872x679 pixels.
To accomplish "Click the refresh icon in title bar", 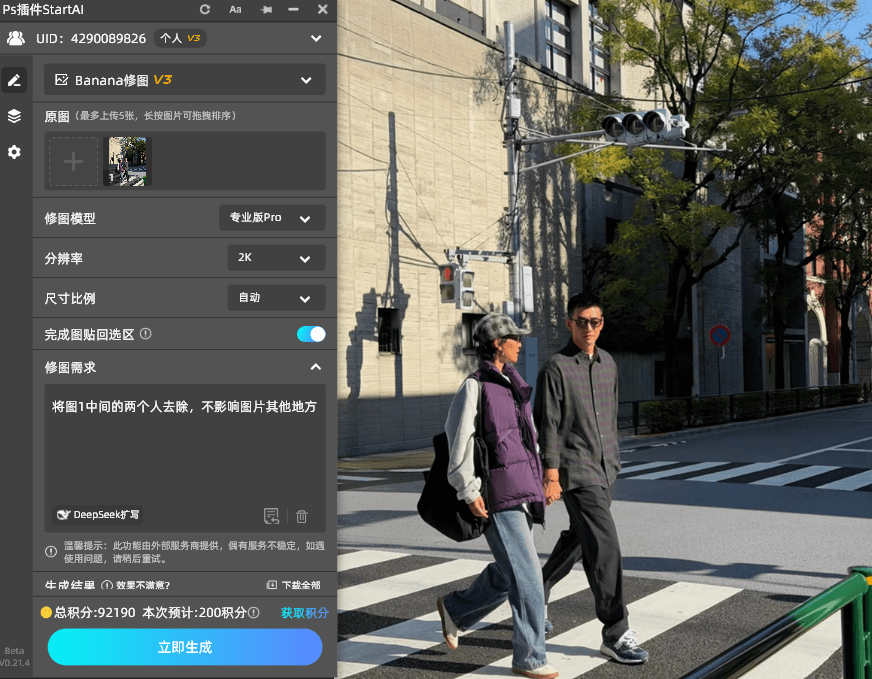I will (204, 10).
